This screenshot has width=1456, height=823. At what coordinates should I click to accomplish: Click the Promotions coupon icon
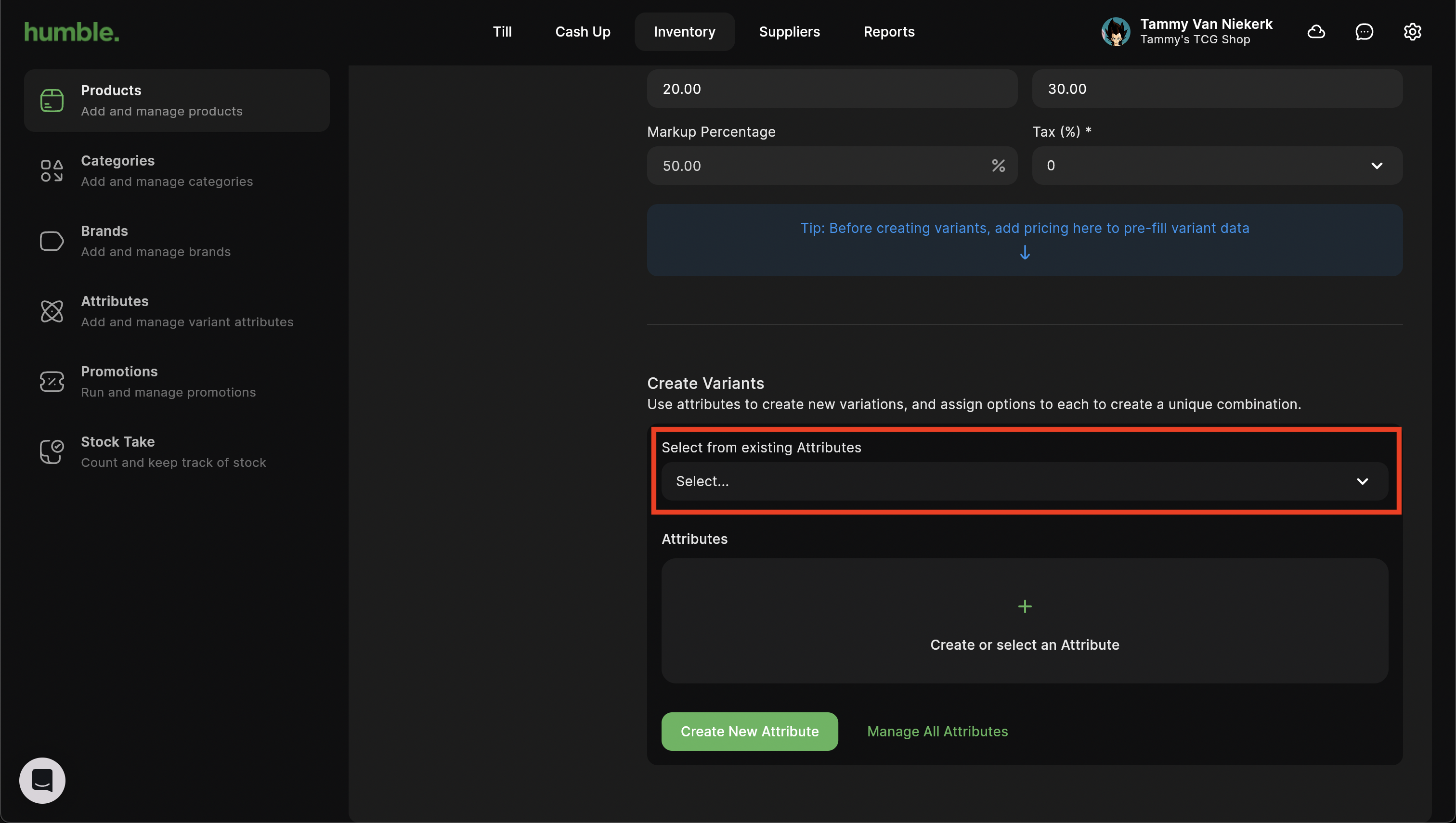tap(52, 382)
